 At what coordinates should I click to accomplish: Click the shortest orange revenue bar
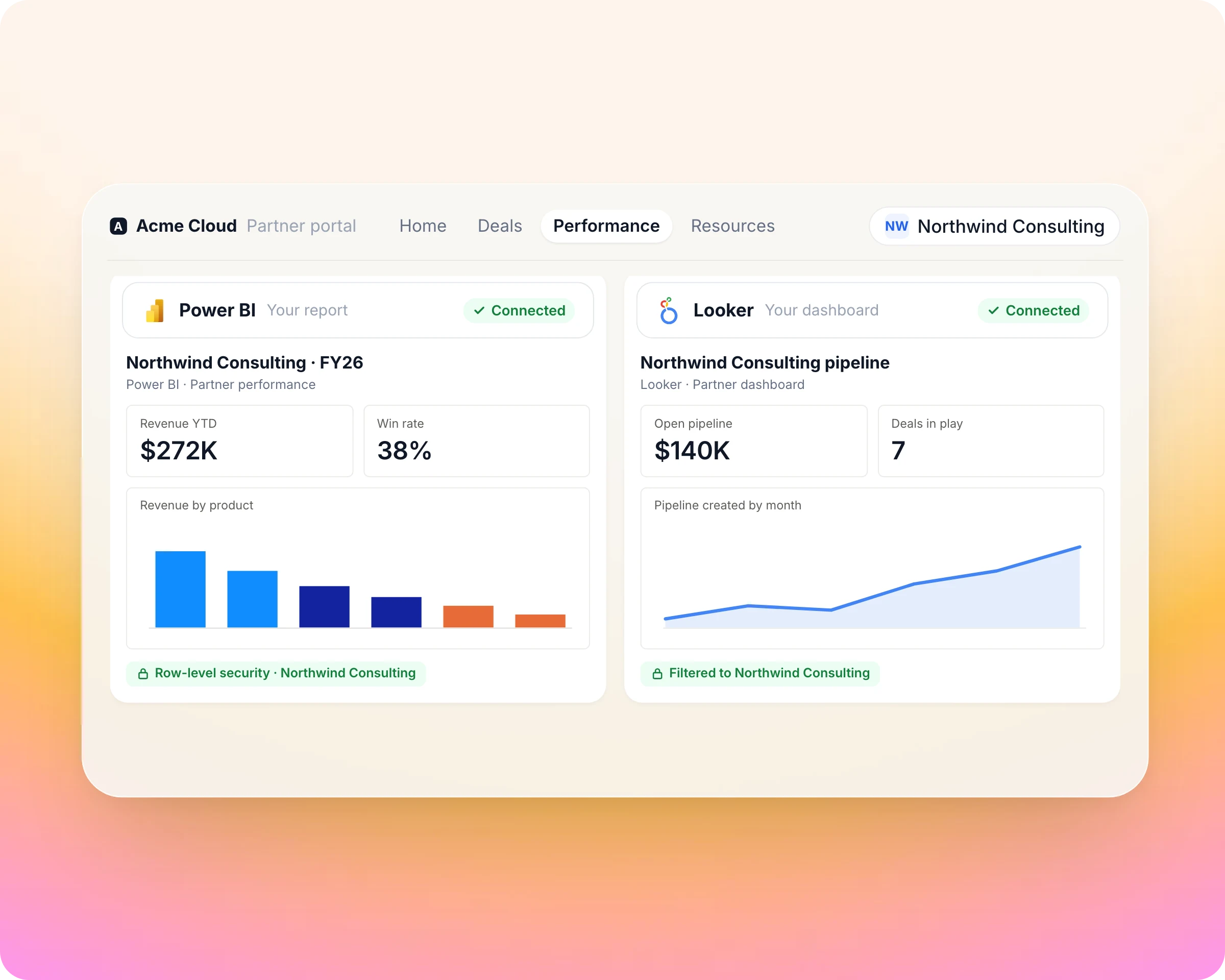click(541, 621)
